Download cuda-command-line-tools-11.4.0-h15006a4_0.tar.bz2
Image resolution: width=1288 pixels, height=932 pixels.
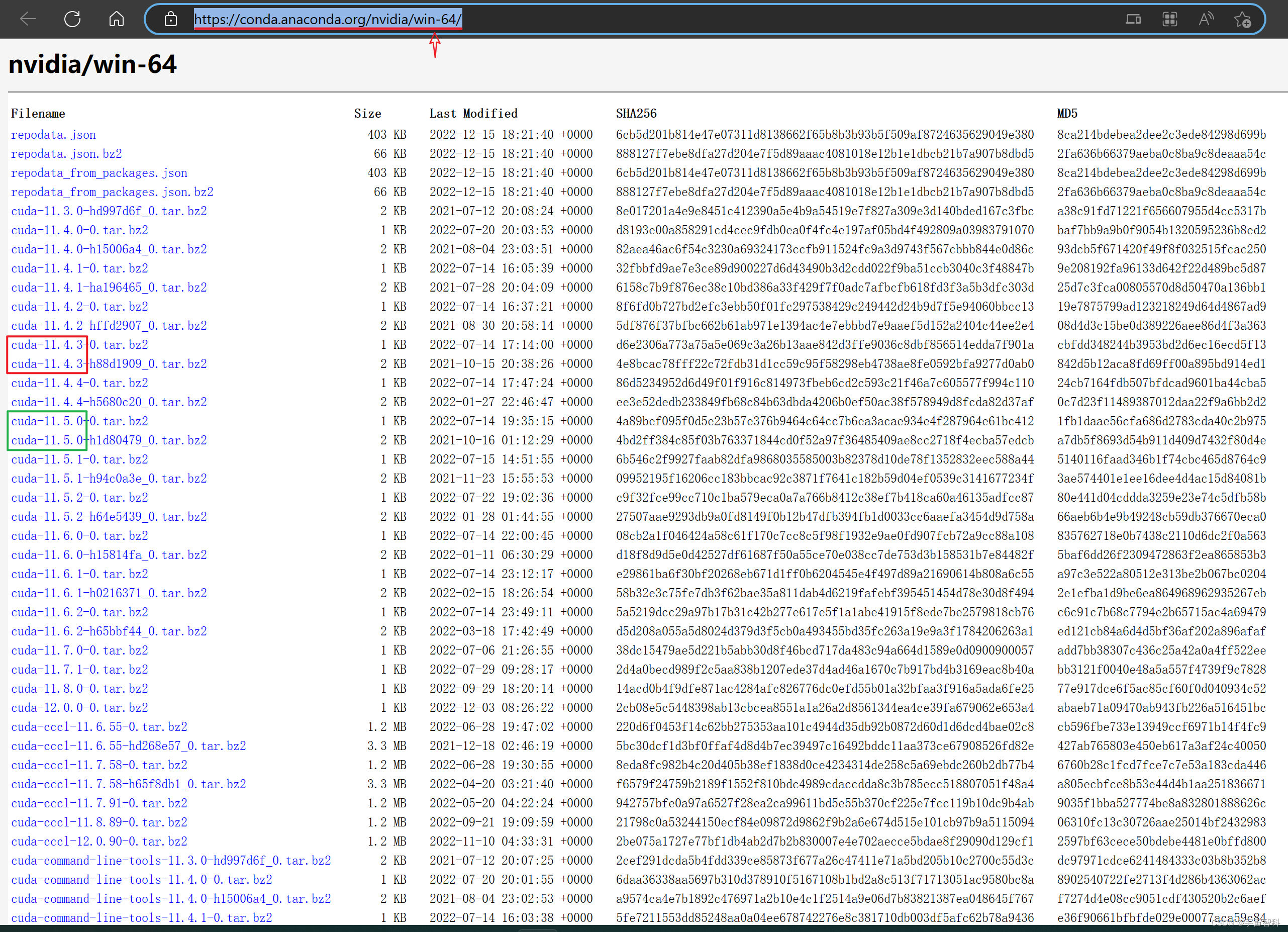[x=171, y=899]
